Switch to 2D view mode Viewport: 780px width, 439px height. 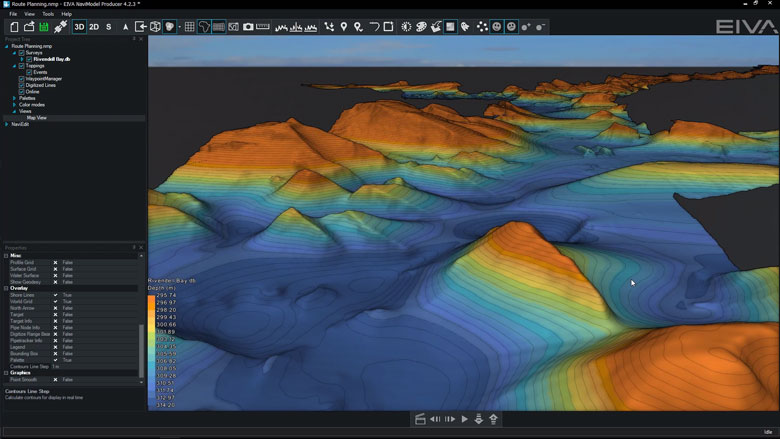pos(94,27)
